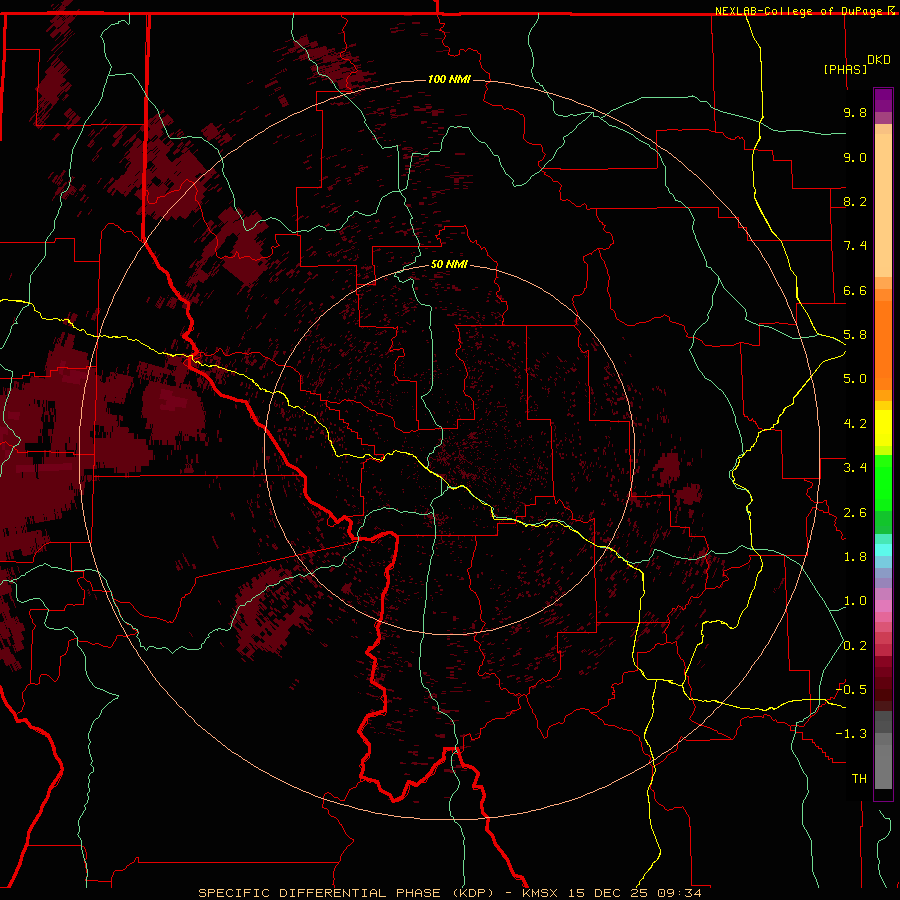This screenshot has width=900, height=900.
Task: Click the 5.8 value on color scale
Action: coord(855,335)
